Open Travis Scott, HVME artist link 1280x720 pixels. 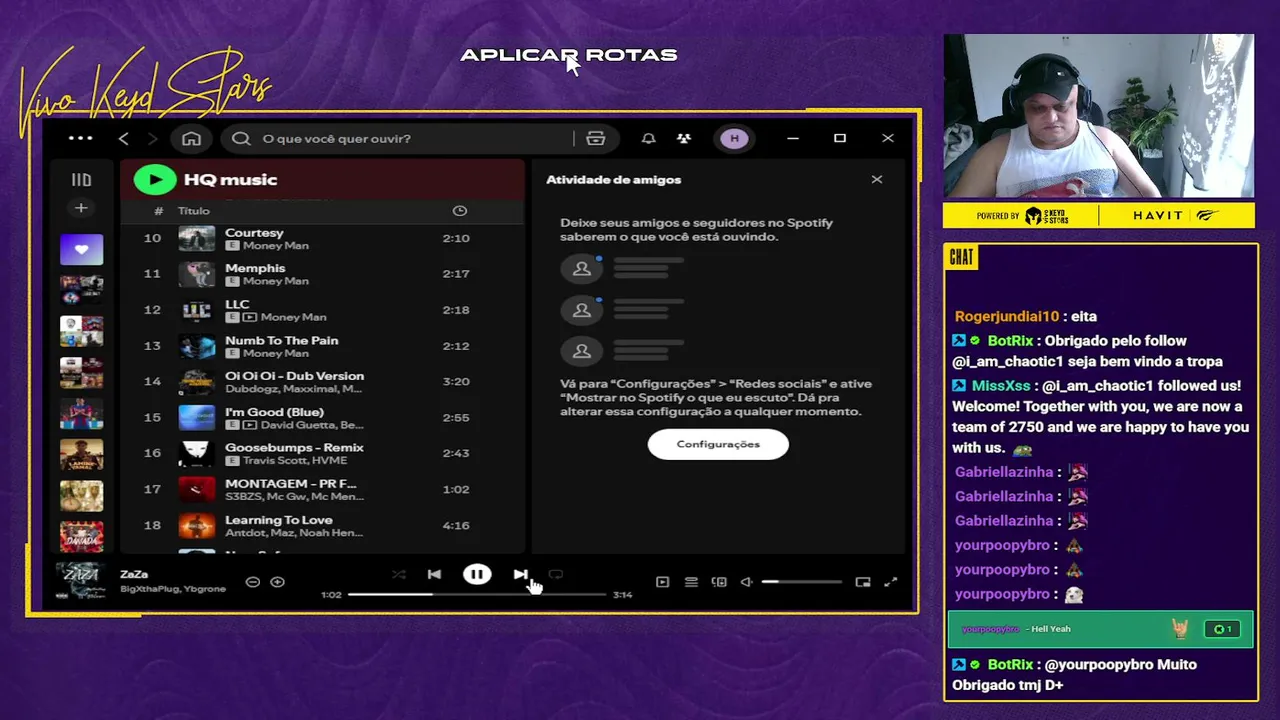coord(294,461)
